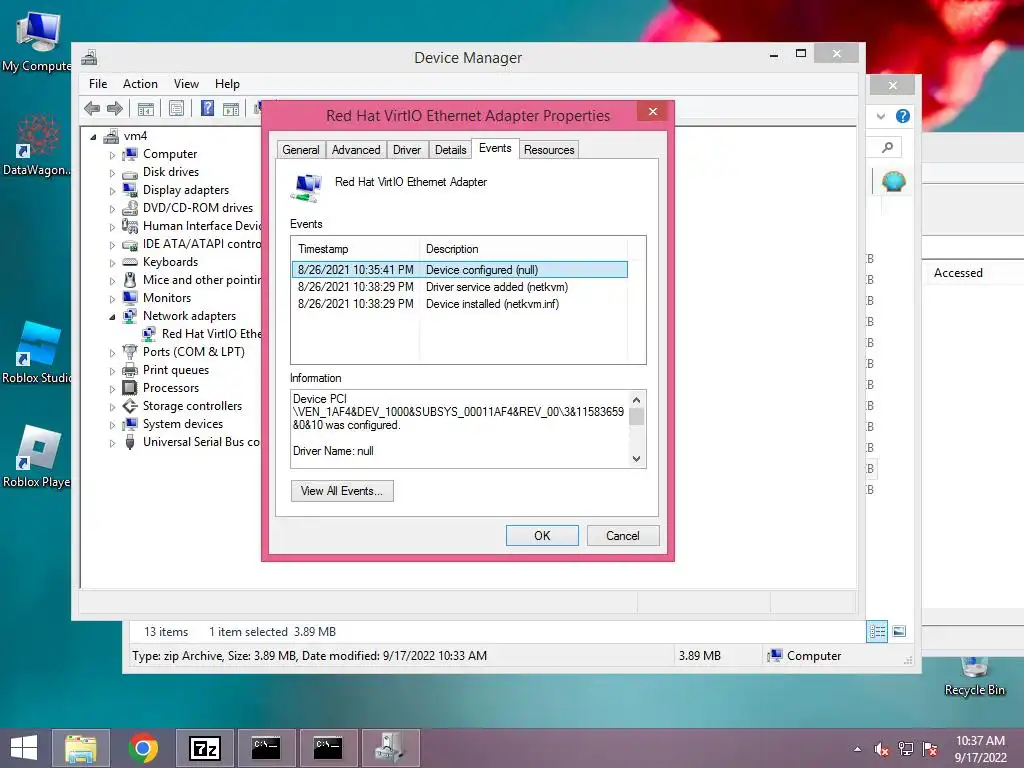Viewport: 1024px width, 768px height.
Task: Open the Roblox Player desktop shortcut
Action: (x=36, y=457)
